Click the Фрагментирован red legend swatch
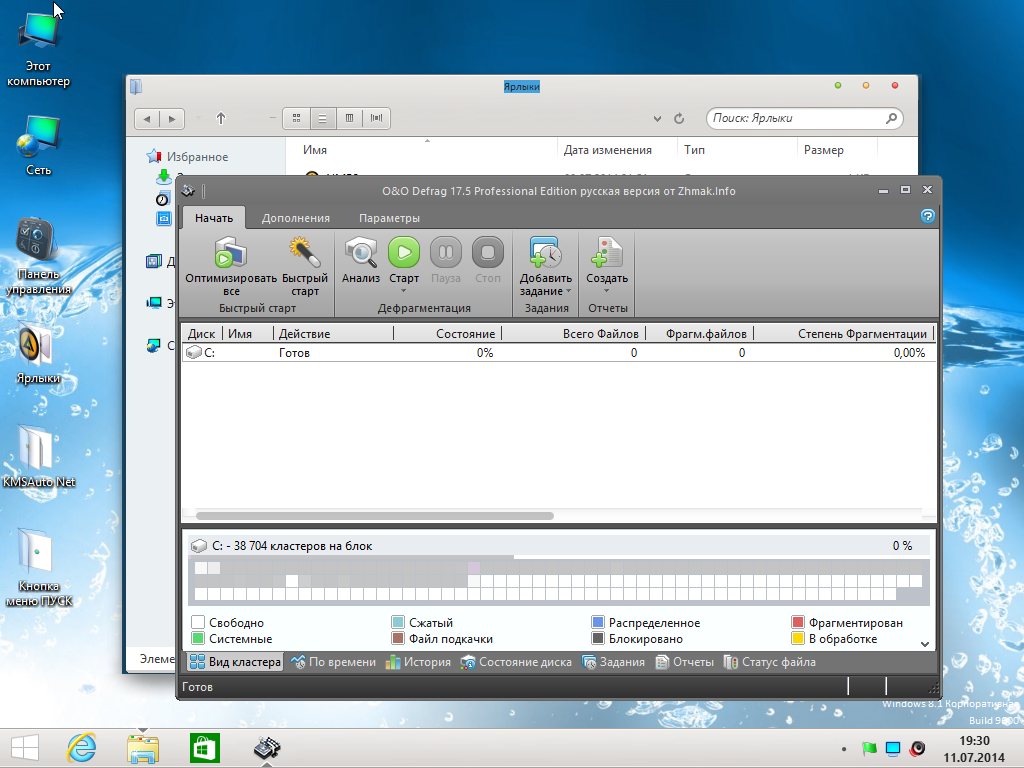This screenshot has height=768, width=1024. [x=798, y=622]
